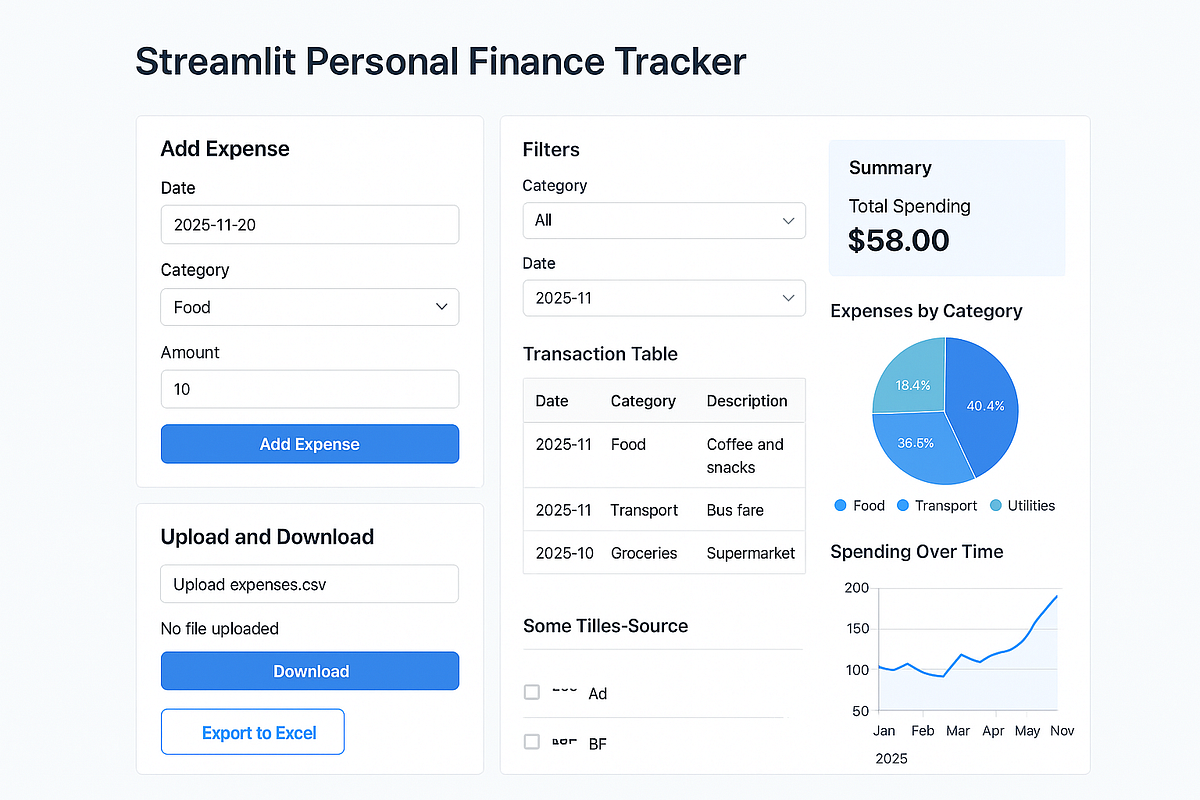Open the Date filter dropdown showing 2025-11
This screenshot has width=1200, height=800.
tap(664, 298)
